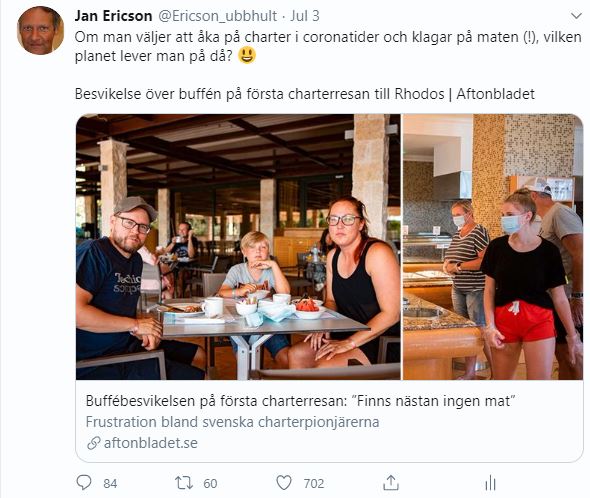Click the masked buffet queue photo
Image resolution: width=590 pixels, height=498 pixels.
(493, 247)
